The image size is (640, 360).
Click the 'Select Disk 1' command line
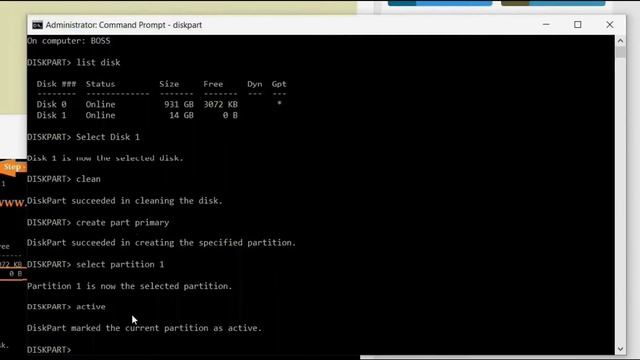click(x=83, y=137)
